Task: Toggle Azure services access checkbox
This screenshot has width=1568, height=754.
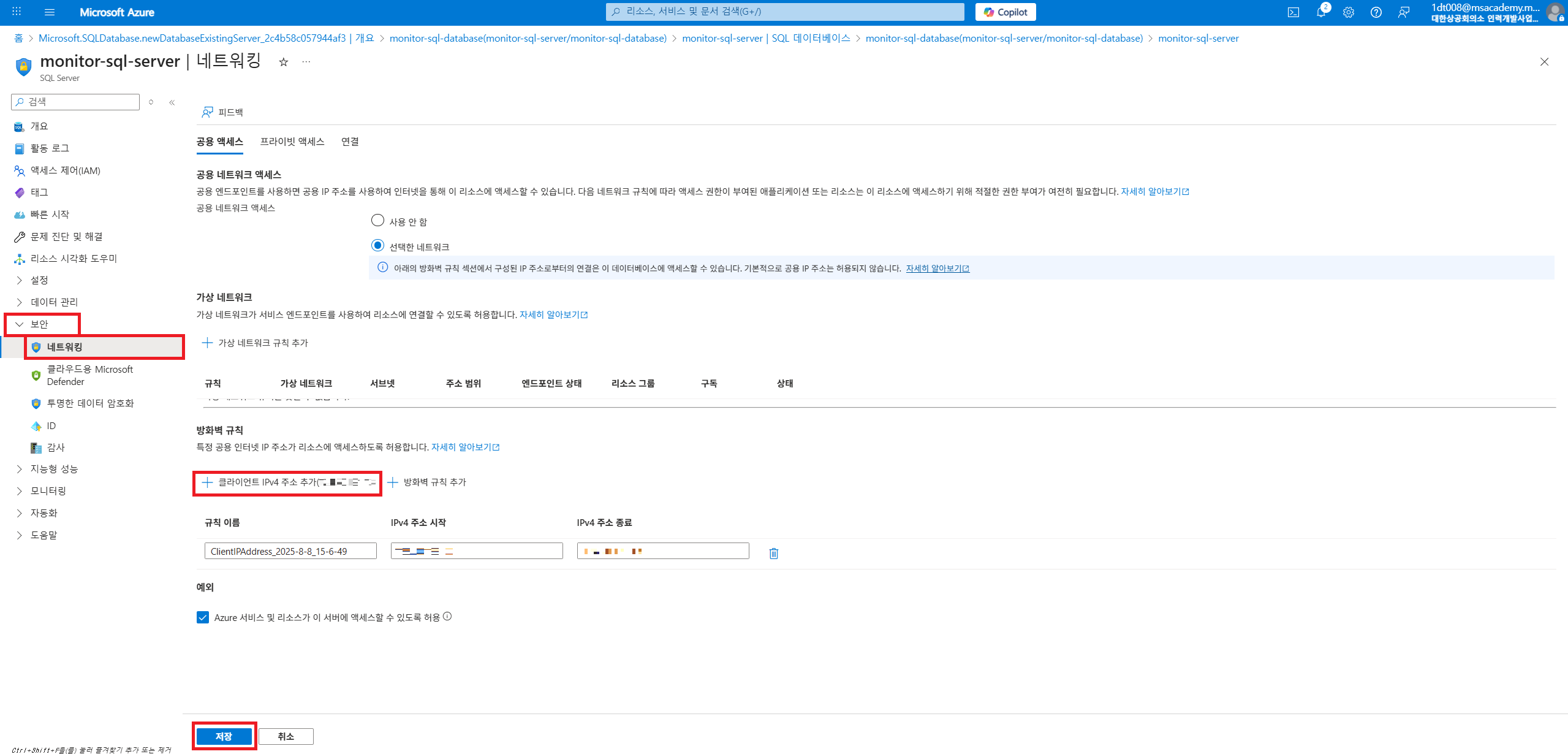Action: [203, 617]
